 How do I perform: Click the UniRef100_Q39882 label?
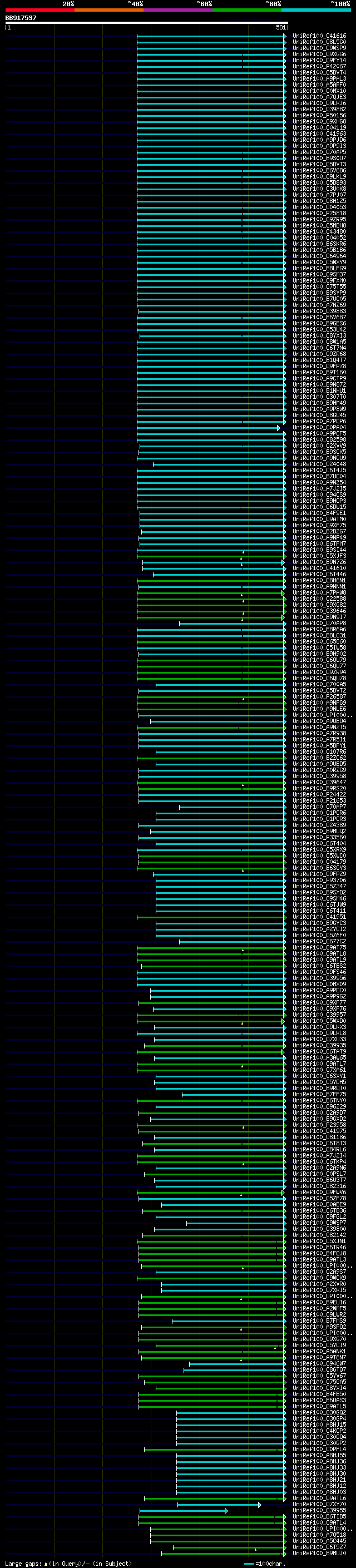(x=319, y=110)
